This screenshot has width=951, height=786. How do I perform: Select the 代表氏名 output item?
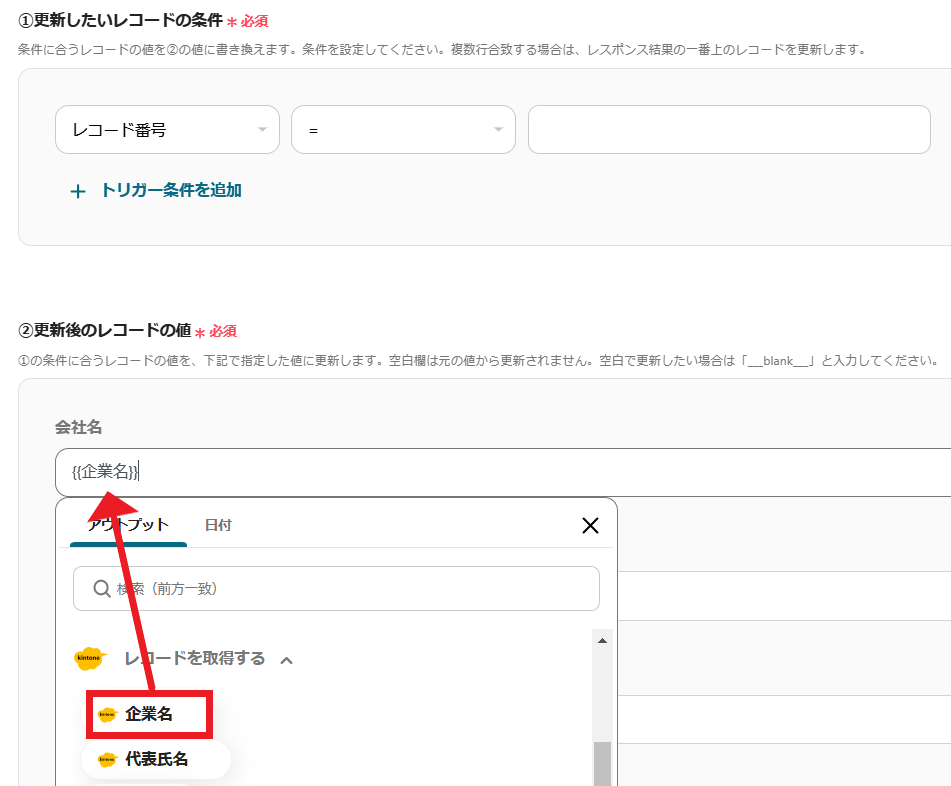click(x=157, y=760)
